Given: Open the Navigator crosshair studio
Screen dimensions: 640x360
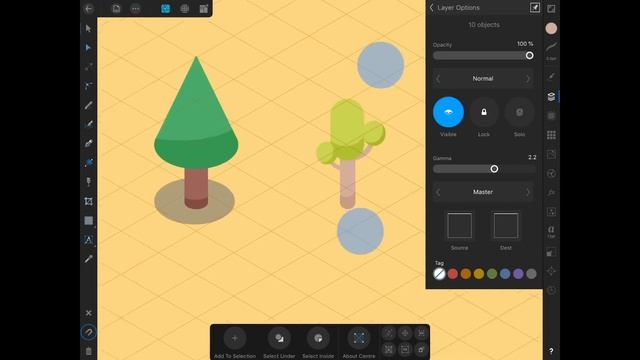Looking at the screenshot, I should tap(551, 271).
